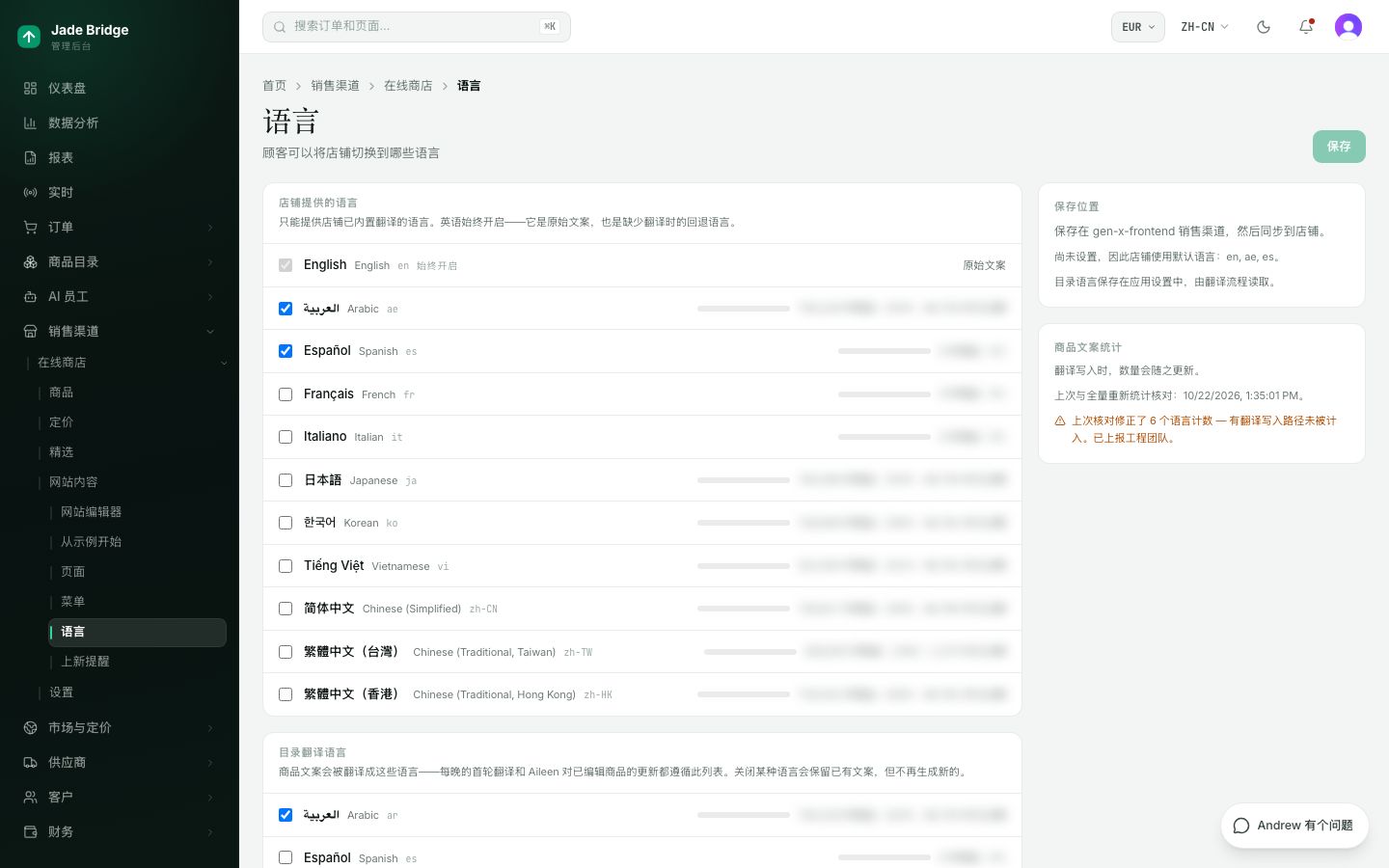Click the 订单 cart icon
Image resolution: width=1389 pixels, height=868 pixels.
[31, 227]
